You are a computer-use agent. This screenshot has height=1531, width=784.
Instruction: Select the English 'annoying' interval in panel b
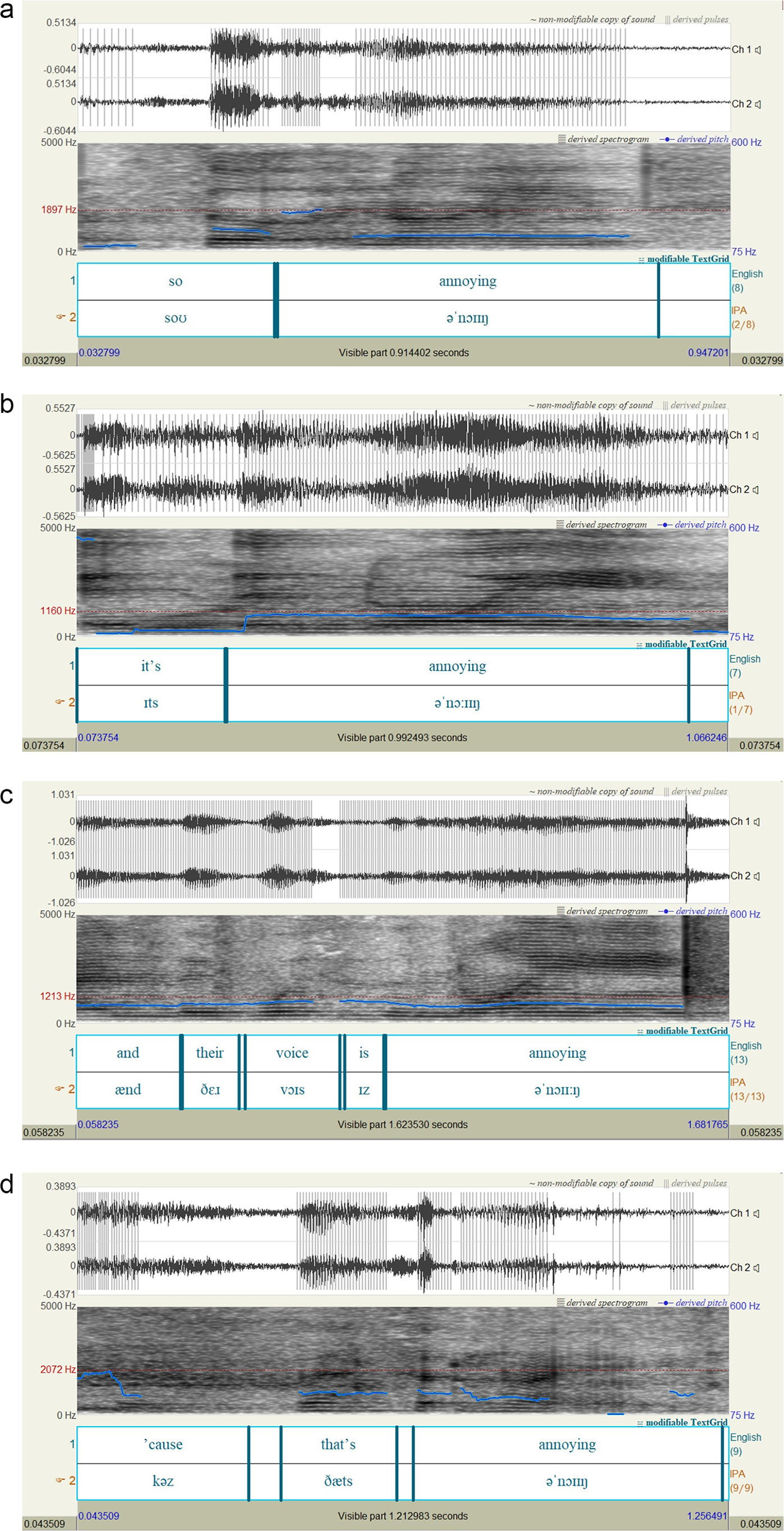pos(457,666)
